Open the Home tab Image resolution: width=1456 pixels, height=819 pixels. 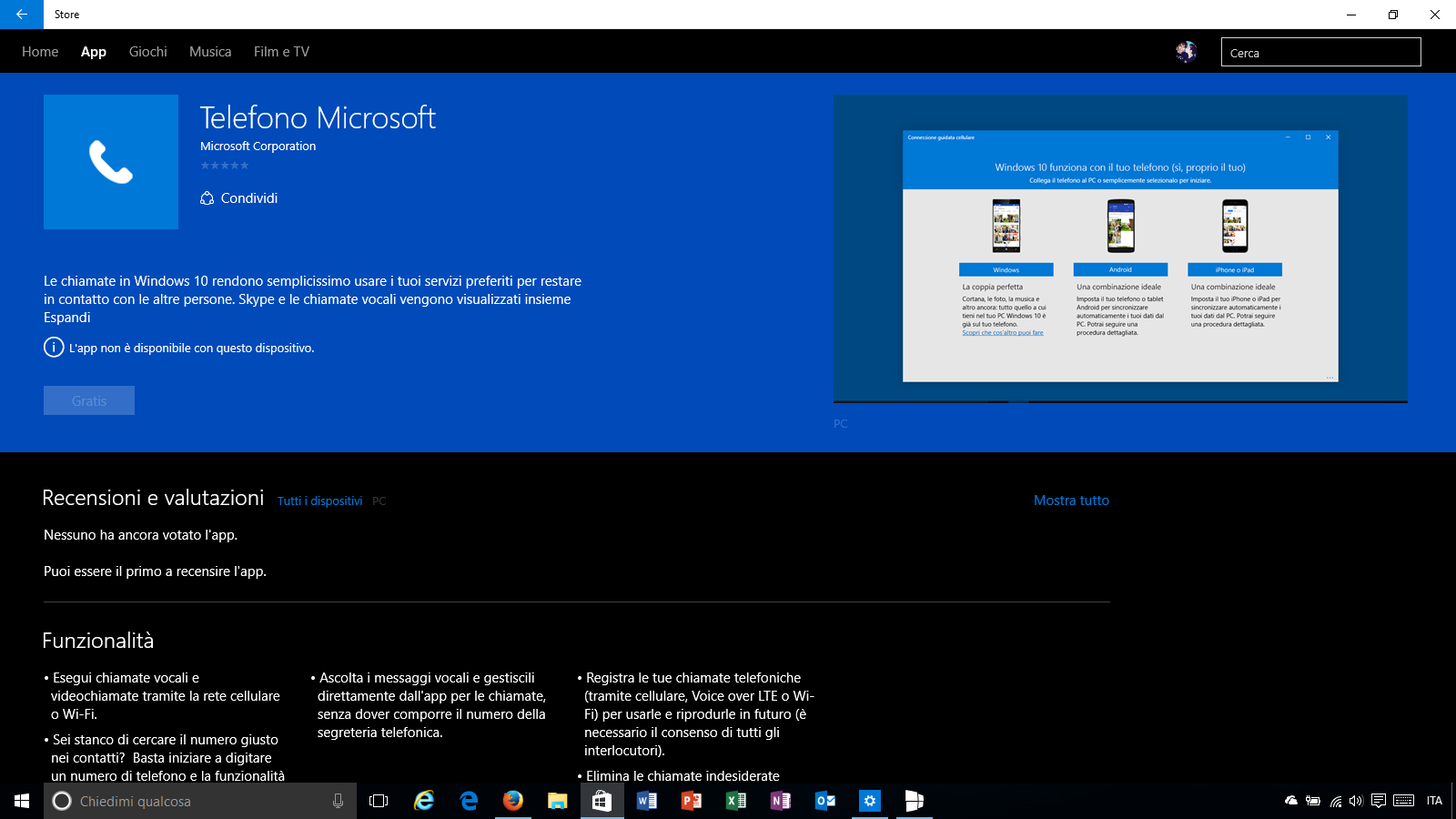40,52
